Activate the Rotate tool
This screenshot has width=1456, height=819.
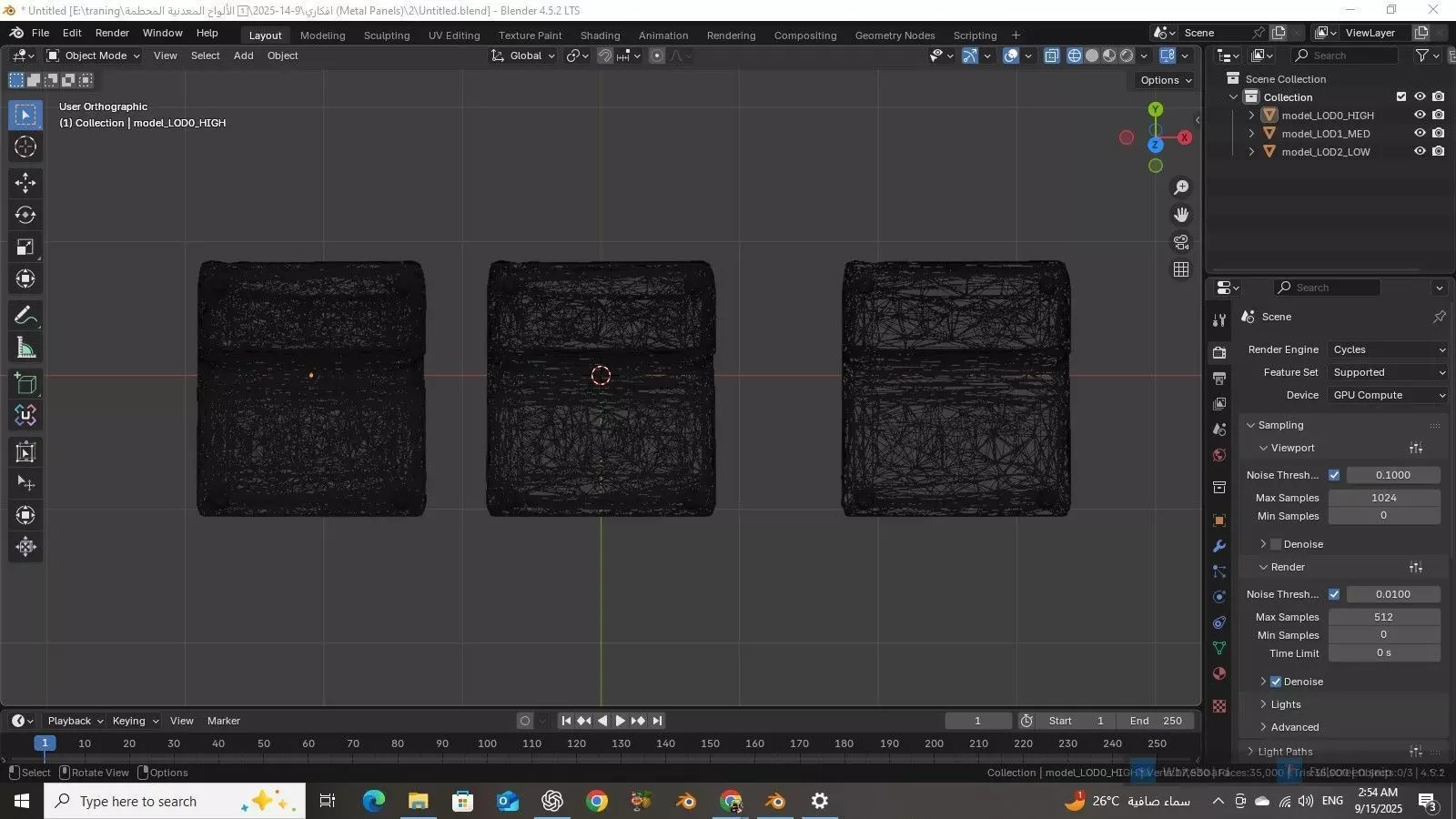(x=25, y=215)
